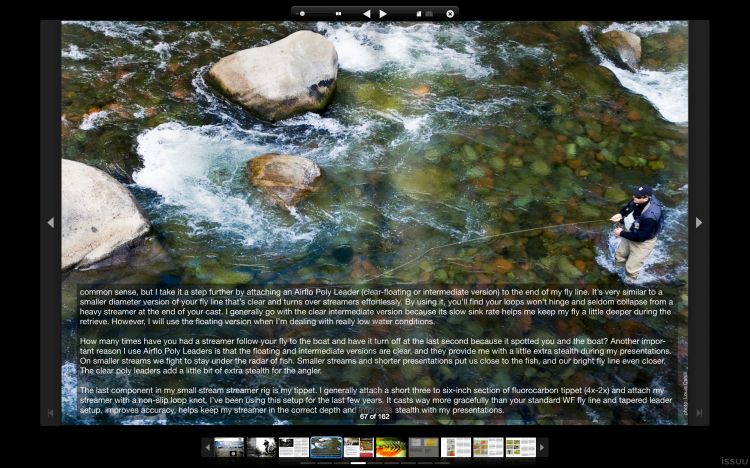Click the thumbnail grid view icon
The image size is (750, 468).
[338, 14]
